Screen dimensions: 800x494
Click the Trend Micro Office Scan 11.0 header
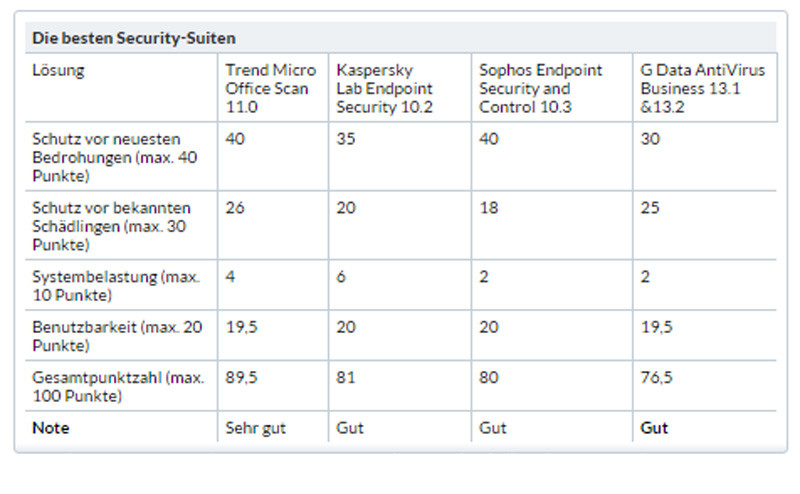point(270,88)
